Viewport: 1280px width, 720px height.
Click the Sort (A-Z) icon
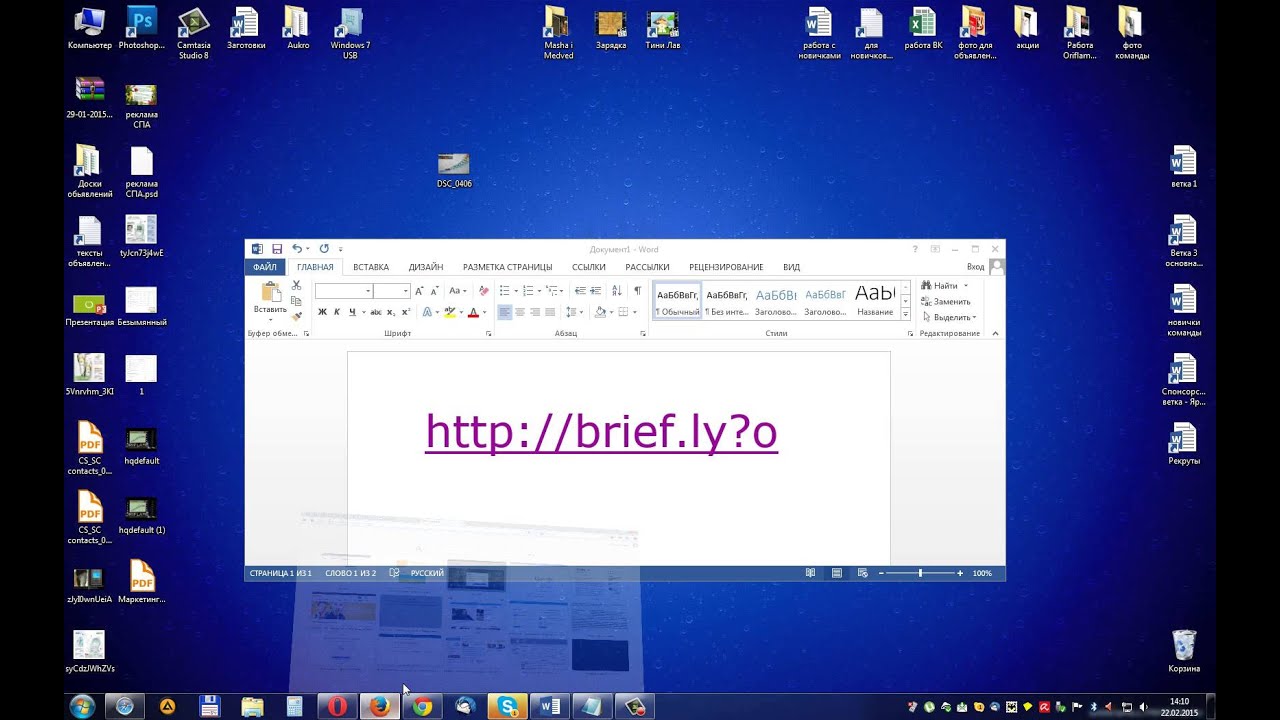point(617,291)
